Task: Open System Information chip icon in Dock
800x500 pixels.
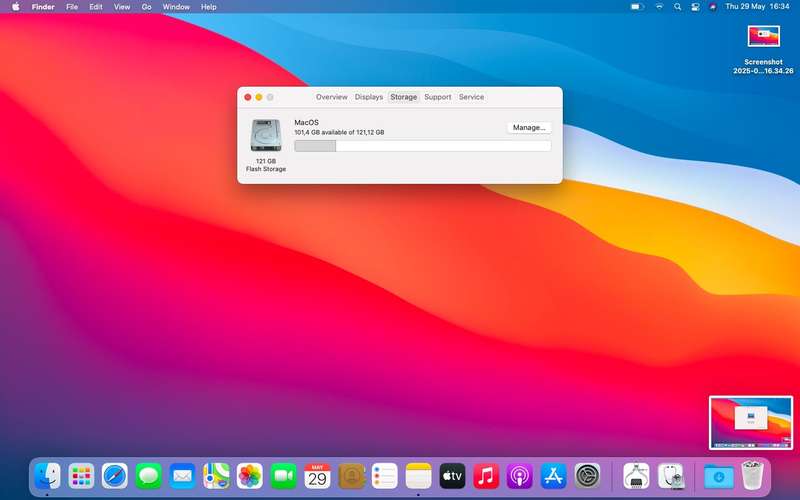Action: point(636,476)
